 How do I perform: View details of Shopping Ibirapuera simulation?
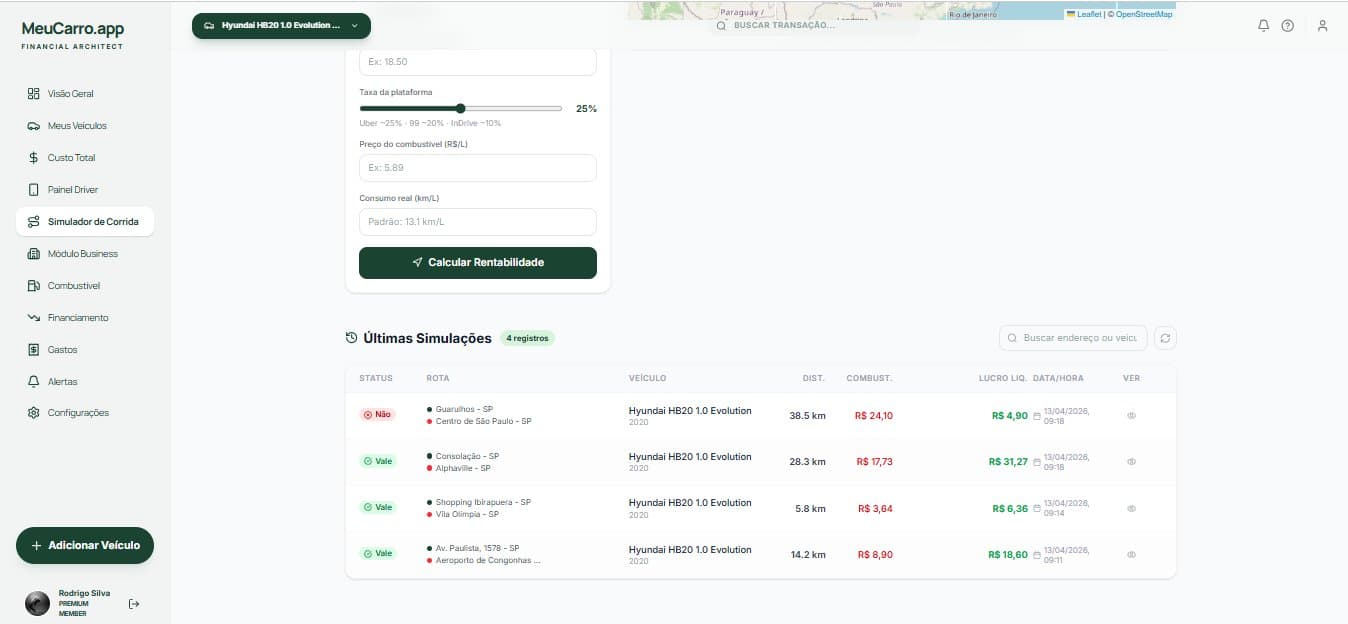pos(1131,509)
